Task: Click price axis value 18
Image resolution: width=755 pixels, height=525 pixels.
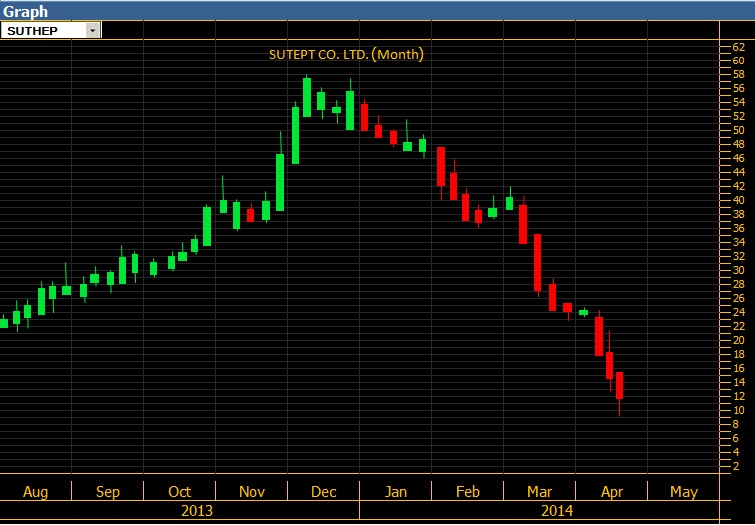Action: pyautogui.click(x=738, y=354)
